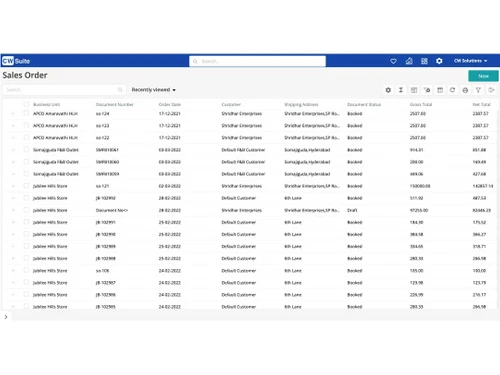Click the green New button
This screenshot has height=375, width=500.
tap(483, 76)
